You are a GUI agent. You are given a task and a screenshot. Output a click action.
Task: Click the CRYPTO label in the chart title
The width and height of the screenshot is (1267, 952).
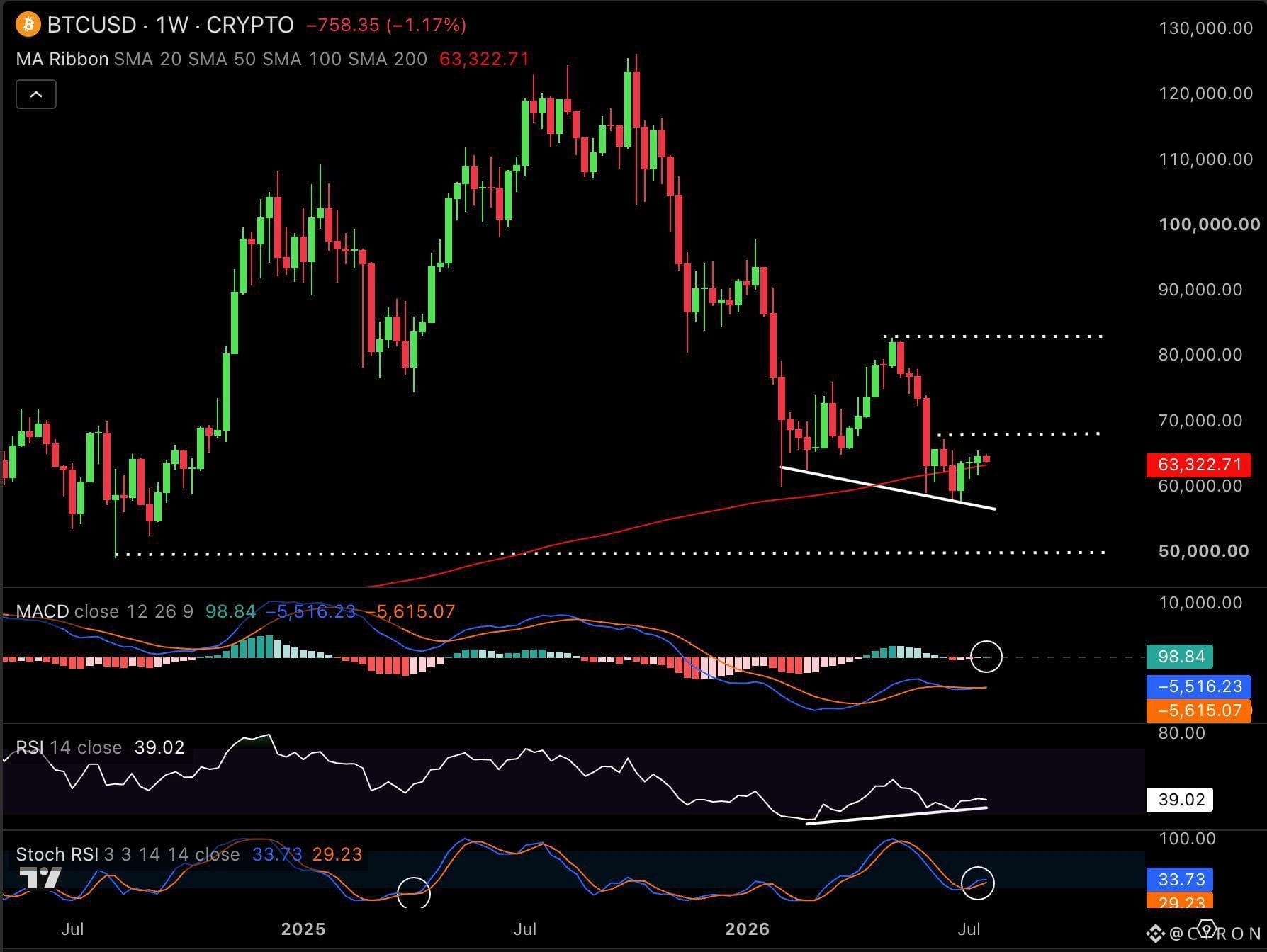(x=250, y=25)
